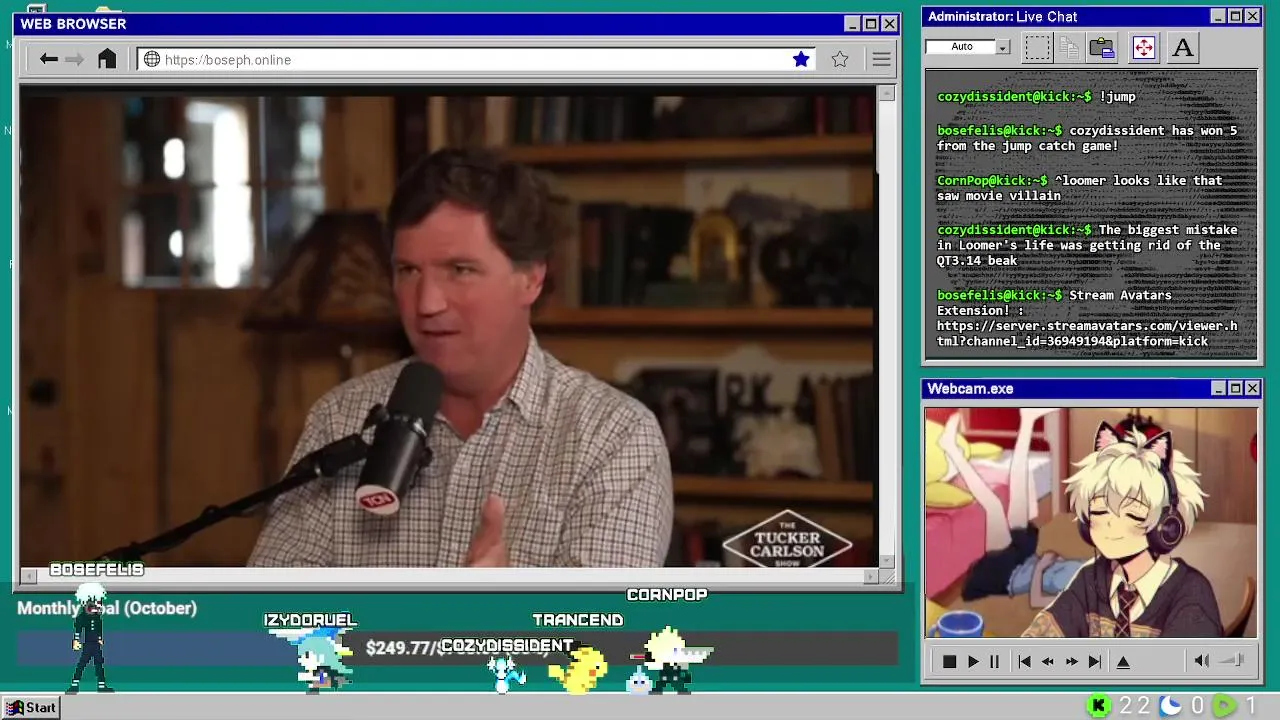Click the anime catboy webcam feed
The height and width of the screenshot is (720, 1280).
[x=1090, y=522]
